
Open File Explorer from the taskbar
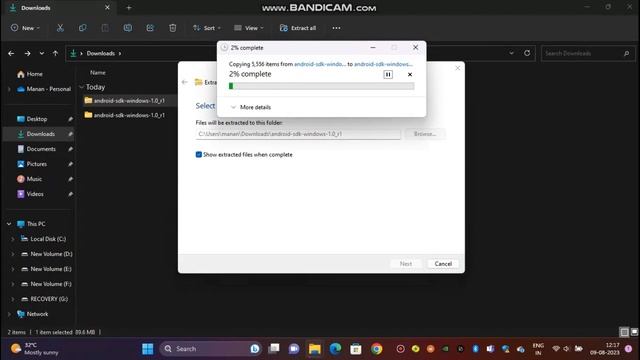point(315,349)
